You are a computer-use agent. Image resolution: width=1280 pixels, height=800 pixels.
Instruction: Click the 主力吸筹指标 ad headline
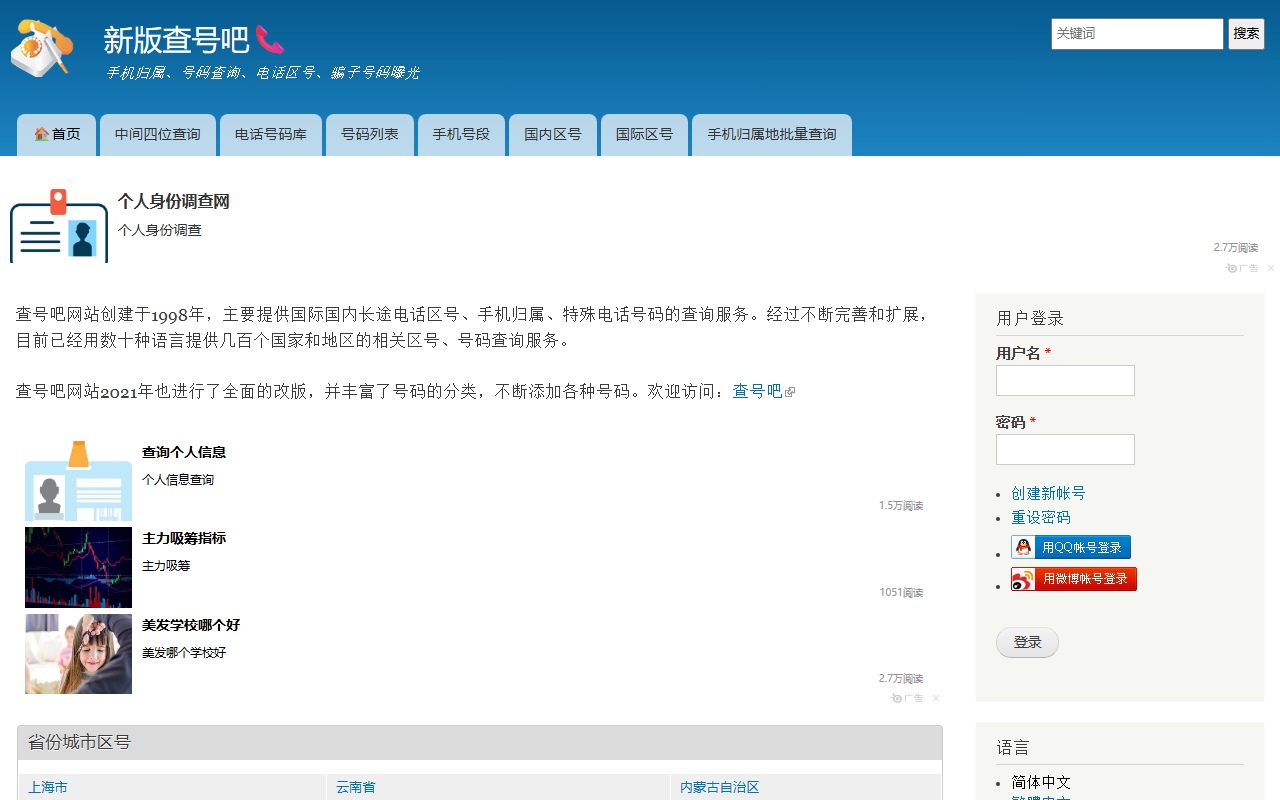184,538
